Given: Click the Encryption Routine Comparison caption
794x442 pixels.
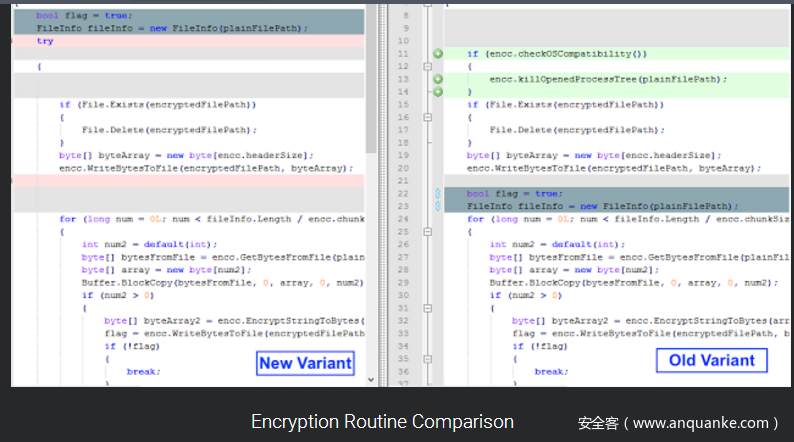Looking at the screenshot, I should (382, 422).
